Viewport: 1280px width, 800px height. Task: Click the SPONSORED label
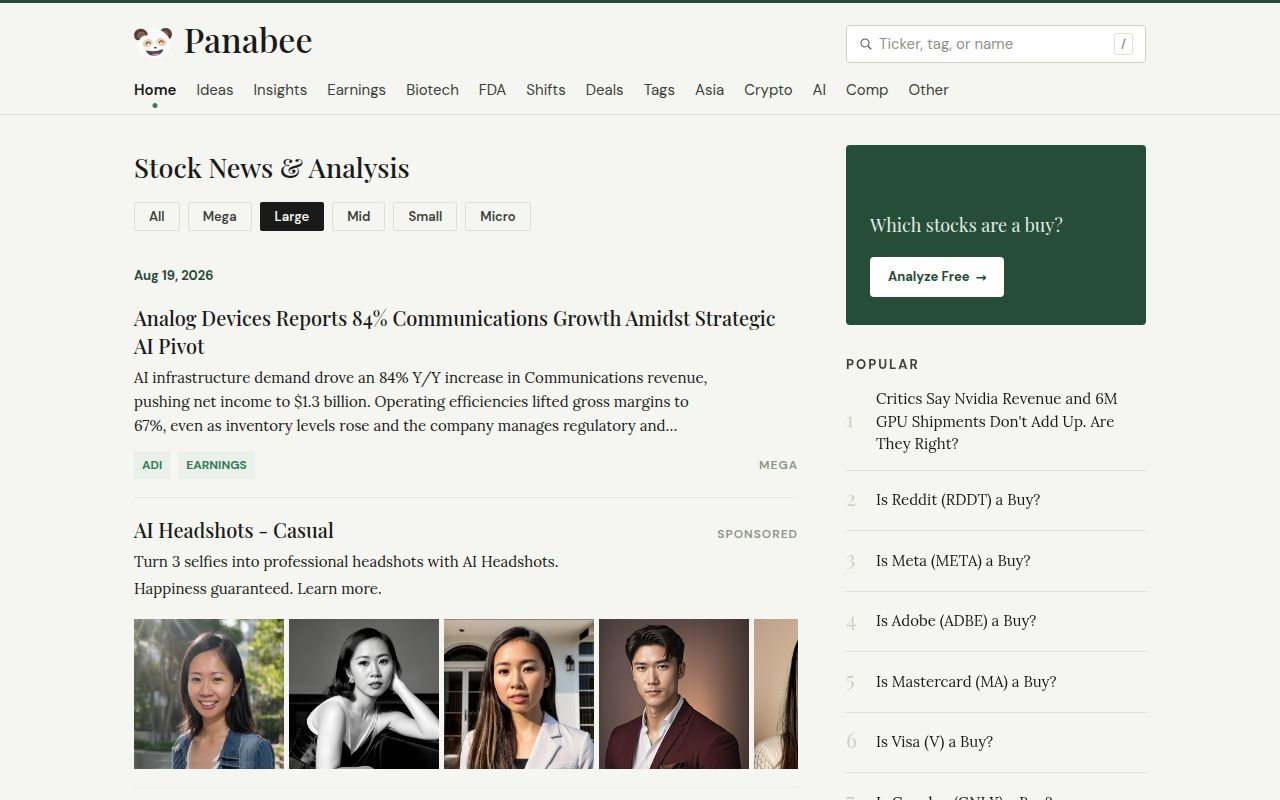(x=757, y=534)
